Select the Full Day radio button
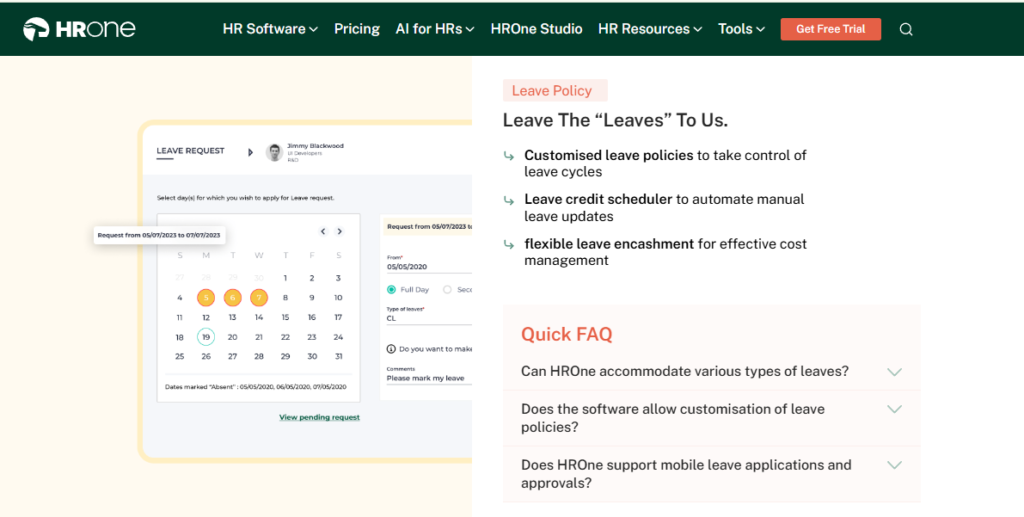 [x=391, y=289]
